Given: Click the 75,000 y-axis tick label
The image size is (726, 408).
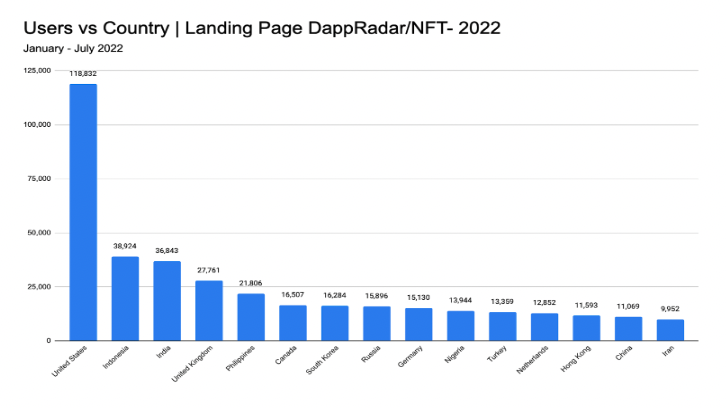Looking at the screenshot, I should tap(39, 179).
